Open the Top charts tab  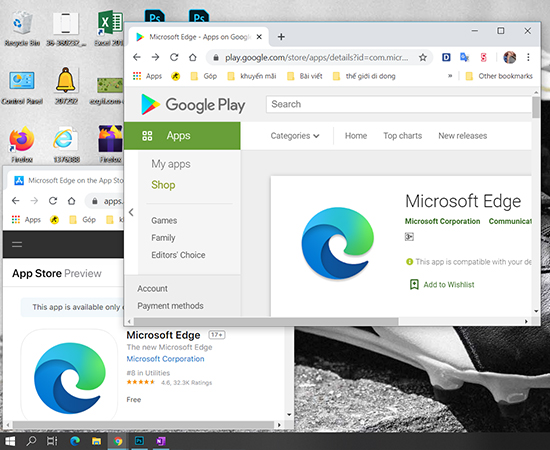403,136
